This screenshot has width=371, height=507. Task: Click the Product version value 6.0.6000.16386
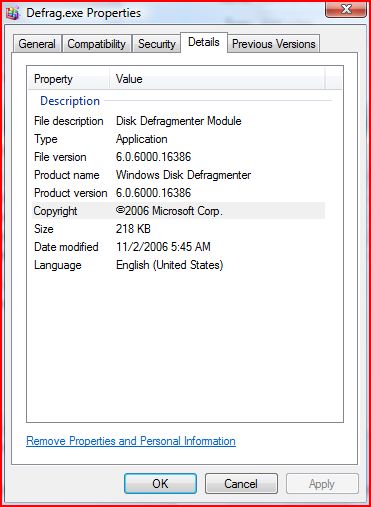153,193
